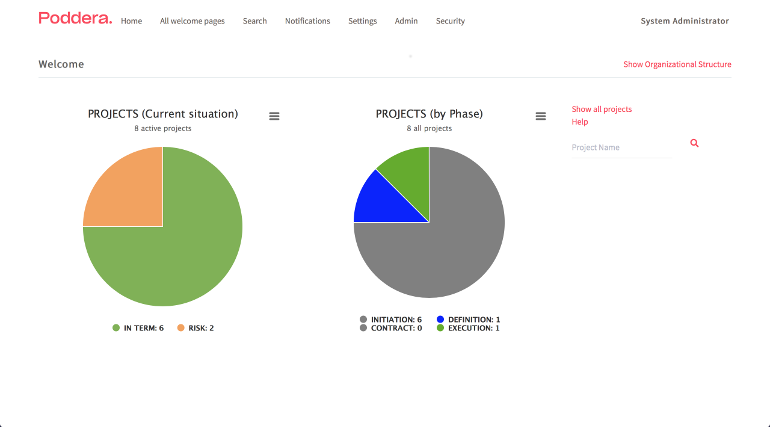
Task: Click the PROJECTS (by Phase) chart title
Action: point(429,114)
